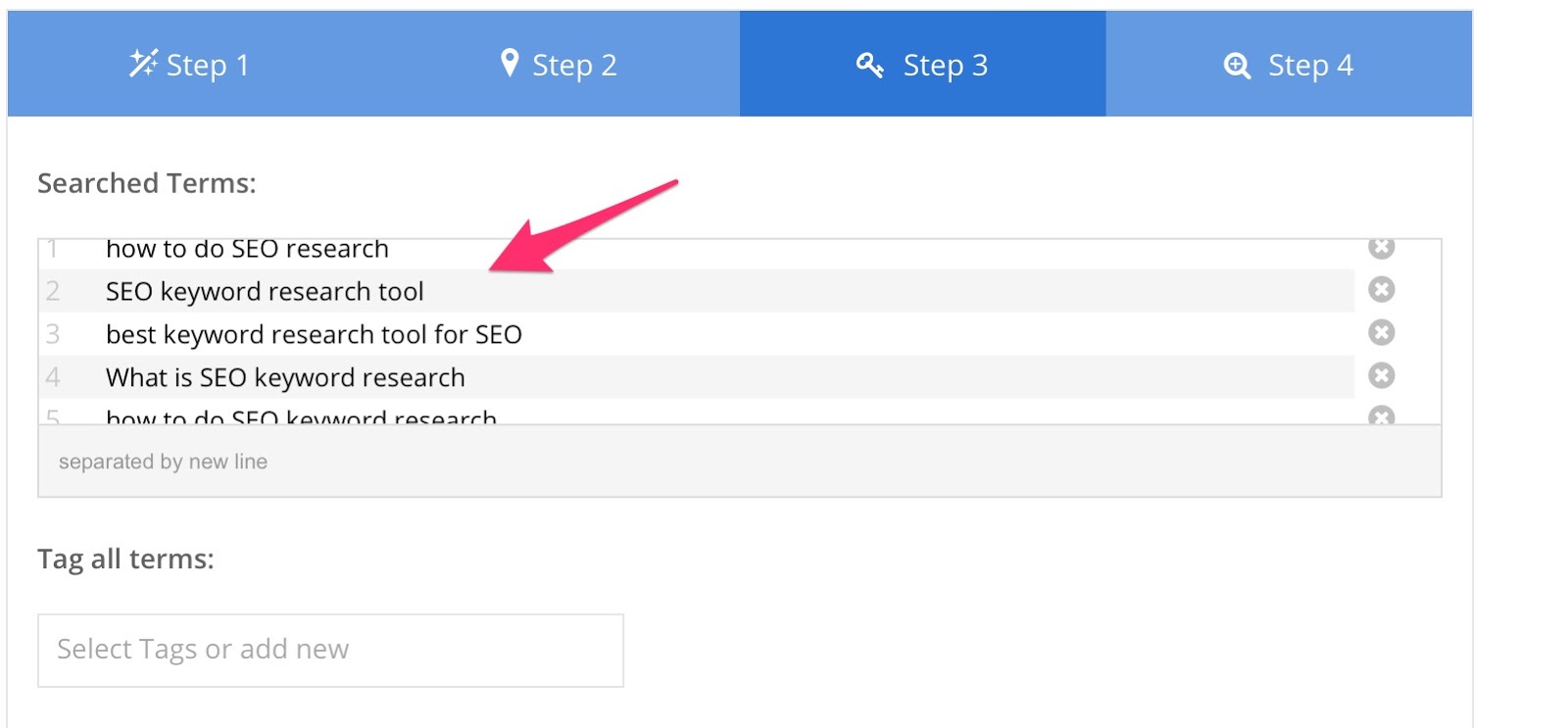Click line number 3 in the terms list

(x=53, y=335)
